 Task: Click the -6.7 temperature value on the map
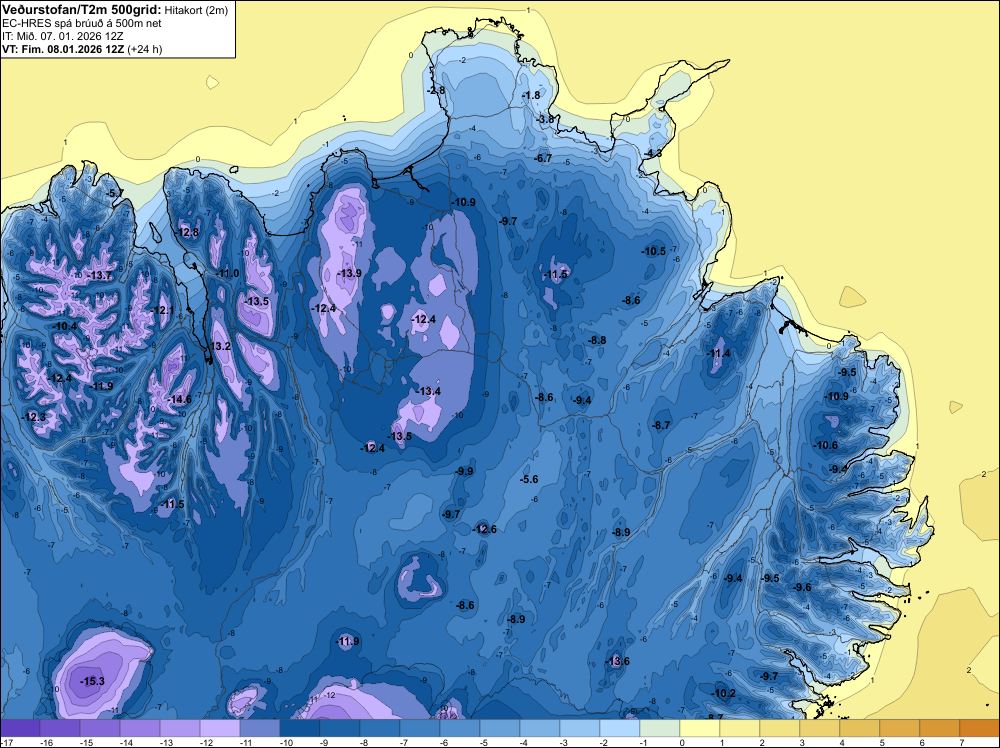coord(543,158)
